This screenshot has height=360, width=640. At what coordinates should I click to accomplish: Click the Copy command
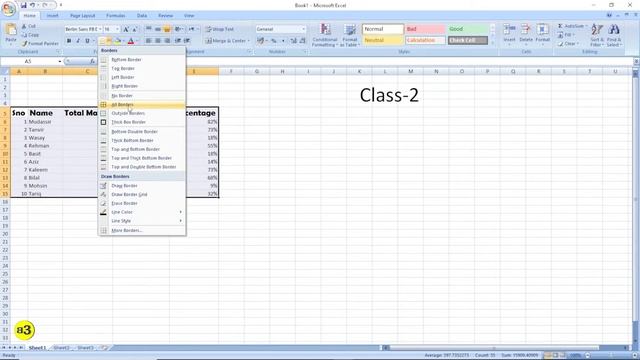pos(31,35)
